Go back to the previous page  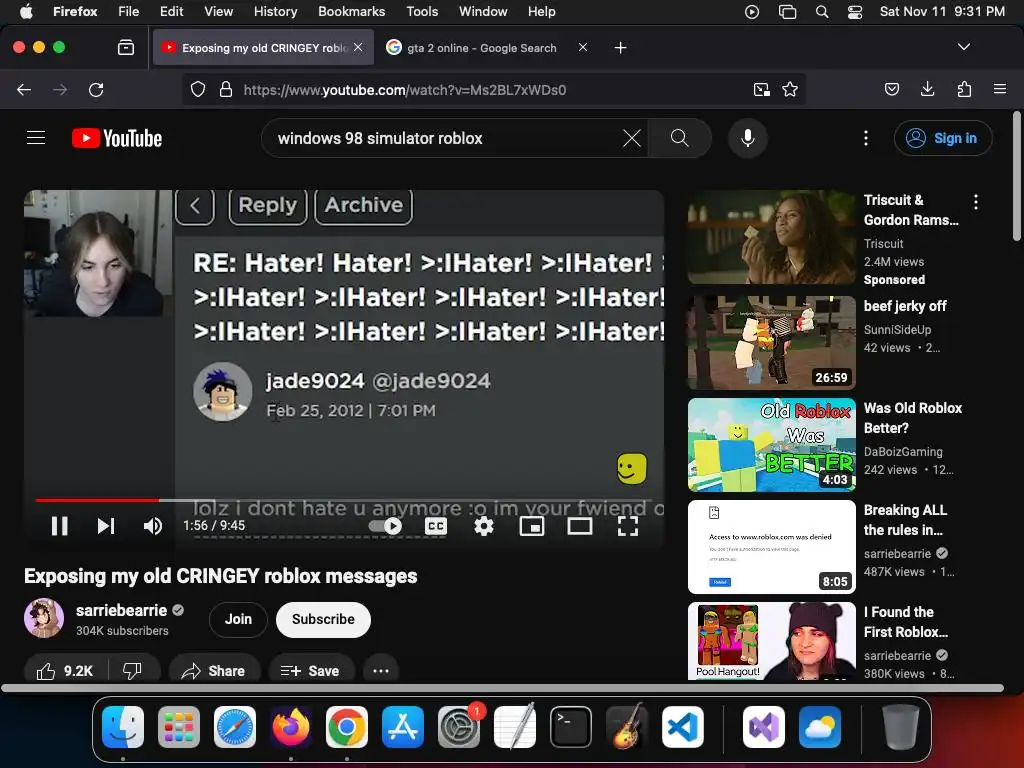coord(24,89)
